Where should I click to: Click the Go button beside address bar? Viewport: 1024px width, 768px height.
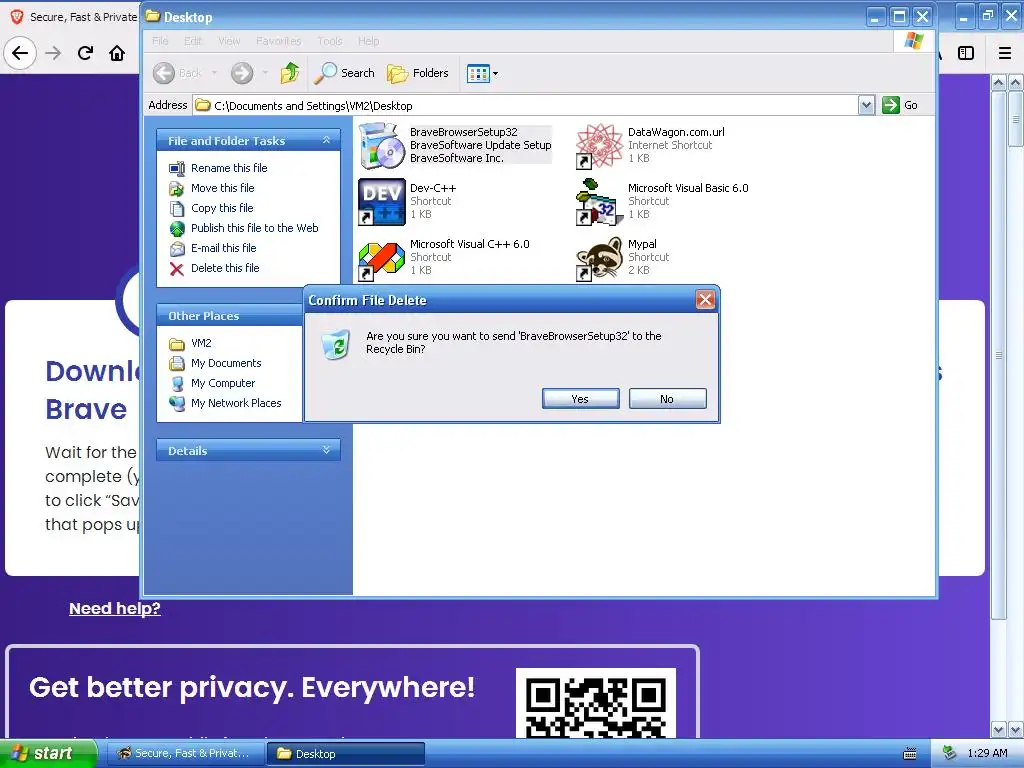[900, 105]
